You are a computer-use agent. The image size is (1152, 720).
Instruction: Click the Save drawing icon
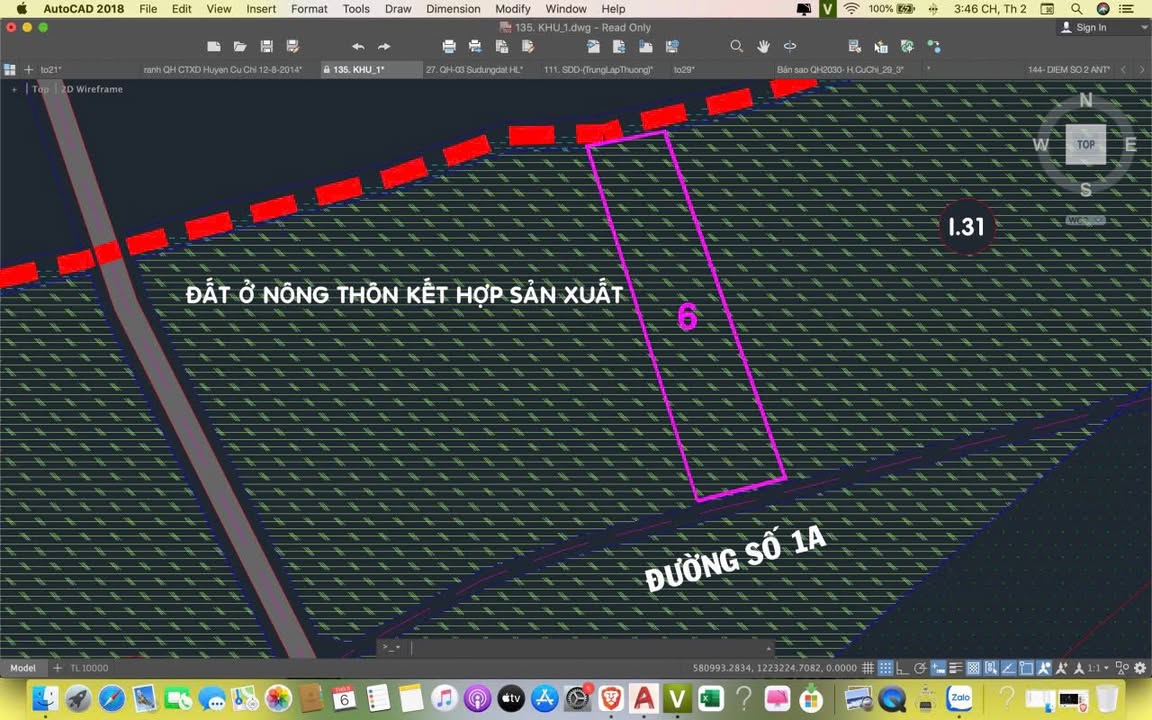click(266, 46)
